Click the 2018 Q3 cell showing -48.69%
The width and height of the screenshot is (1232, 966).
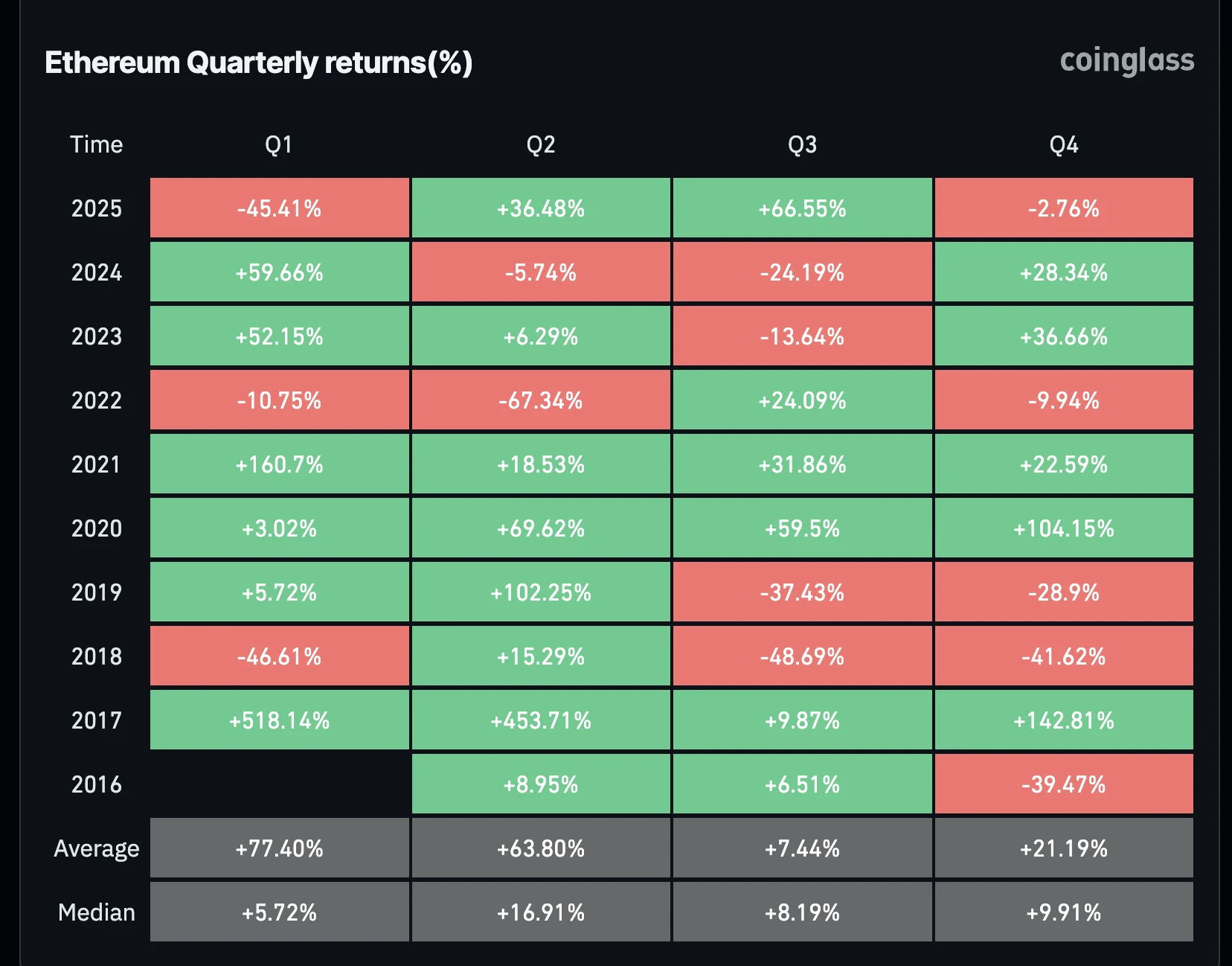pos(802,656)
